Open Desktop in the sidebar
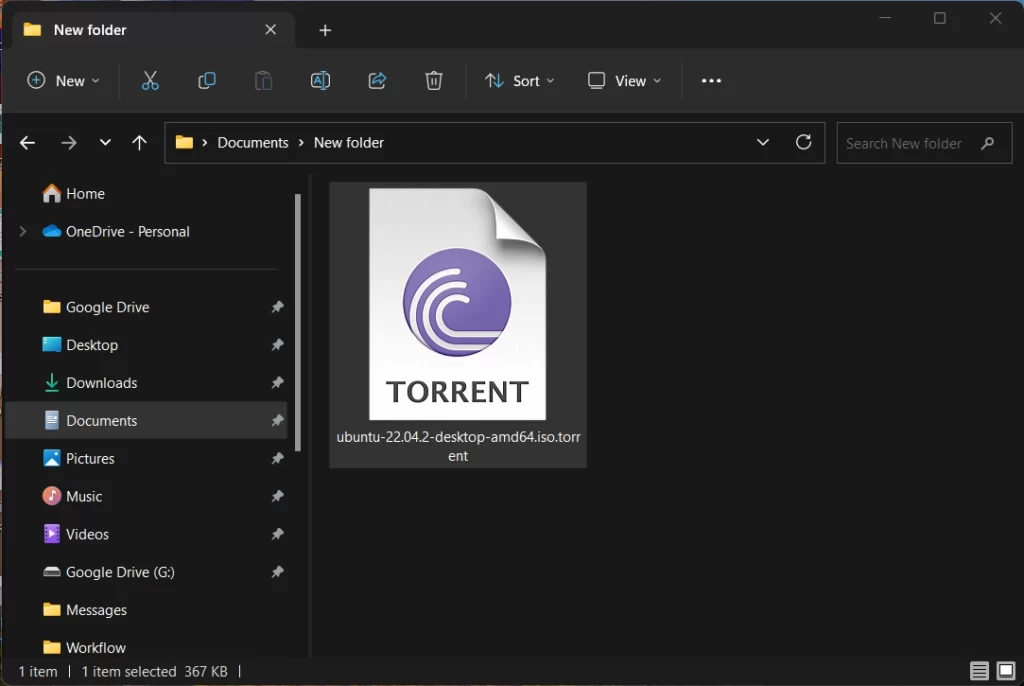Image resolution: width=1024 pixels, height=686 pixels. point(91,345)
